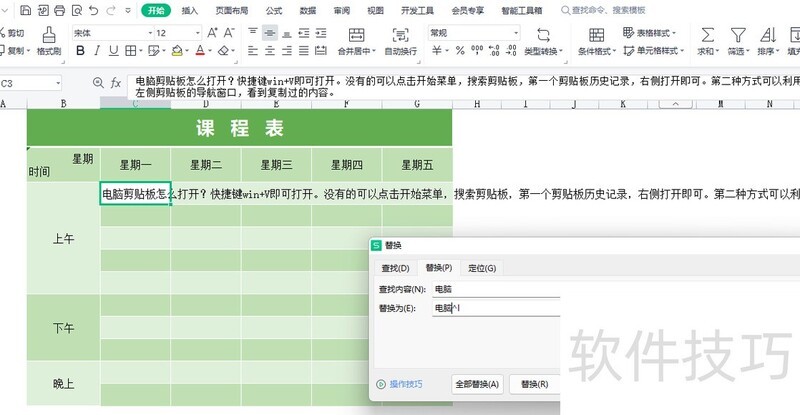This screenshot has width=800, height=415.
Task: Click the Filter (筛选) funnel icon
Action: pos(738,35)
